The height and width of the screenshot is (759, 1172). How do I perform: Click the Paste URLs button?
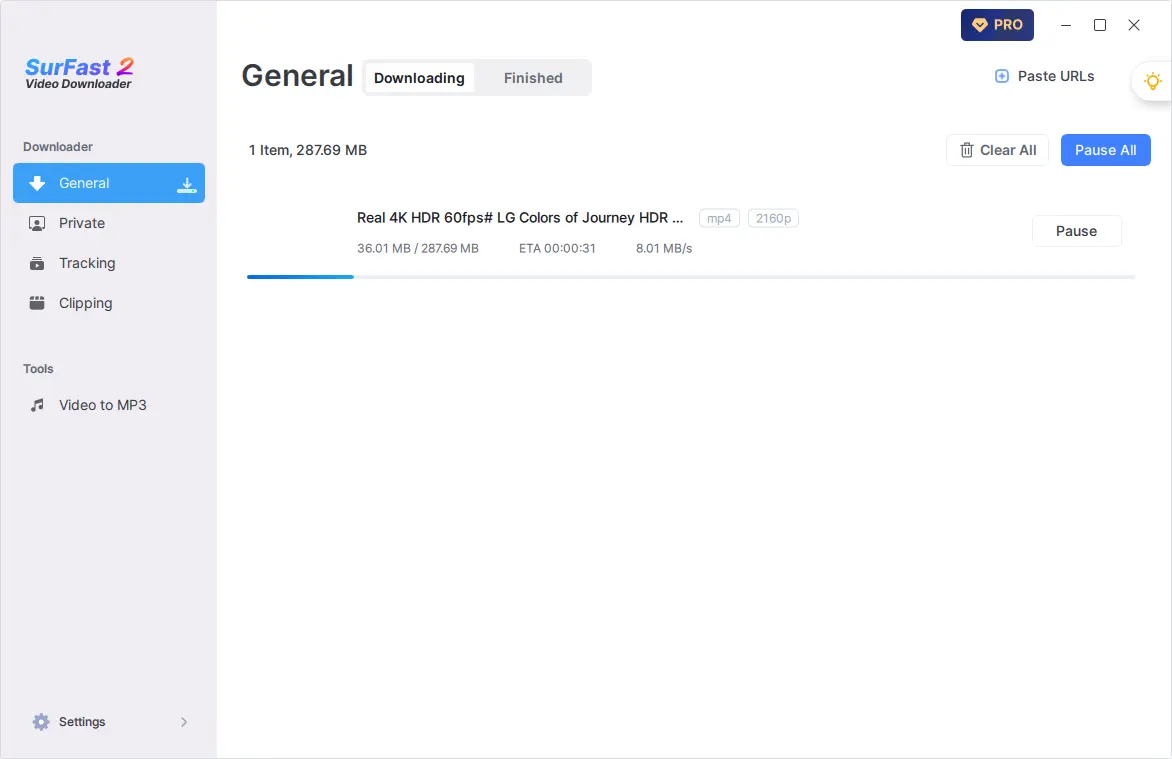click(x=1044, y=76)
